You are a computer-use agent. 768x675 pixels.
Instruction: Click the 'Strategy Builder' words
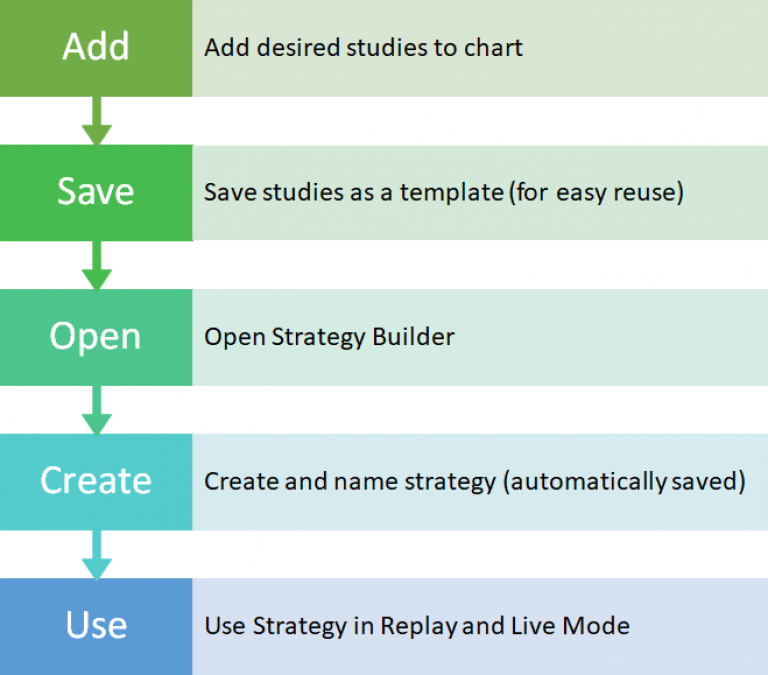pos(363,338)
